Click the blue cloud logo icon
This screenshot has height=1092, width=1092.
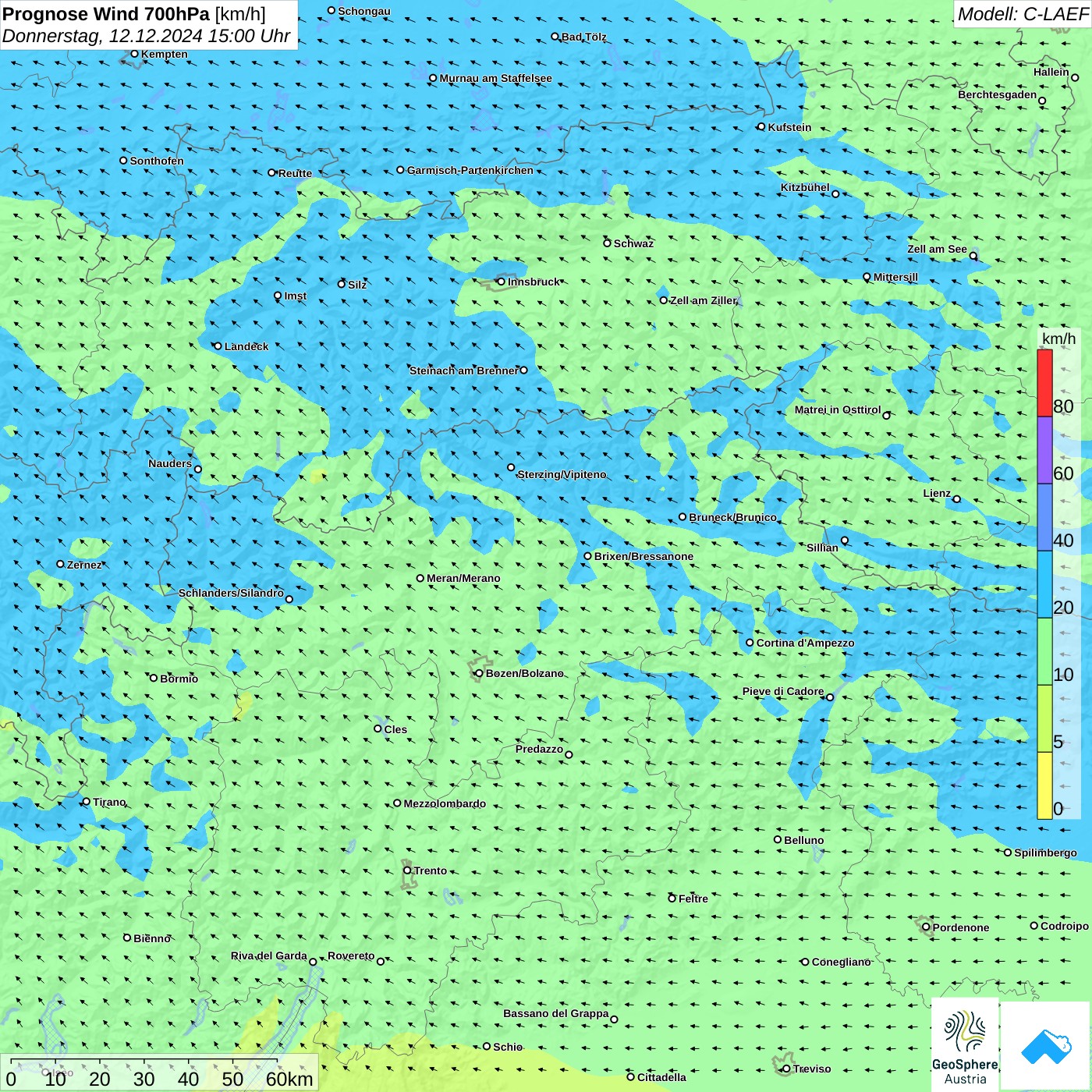[1045, 1046]
